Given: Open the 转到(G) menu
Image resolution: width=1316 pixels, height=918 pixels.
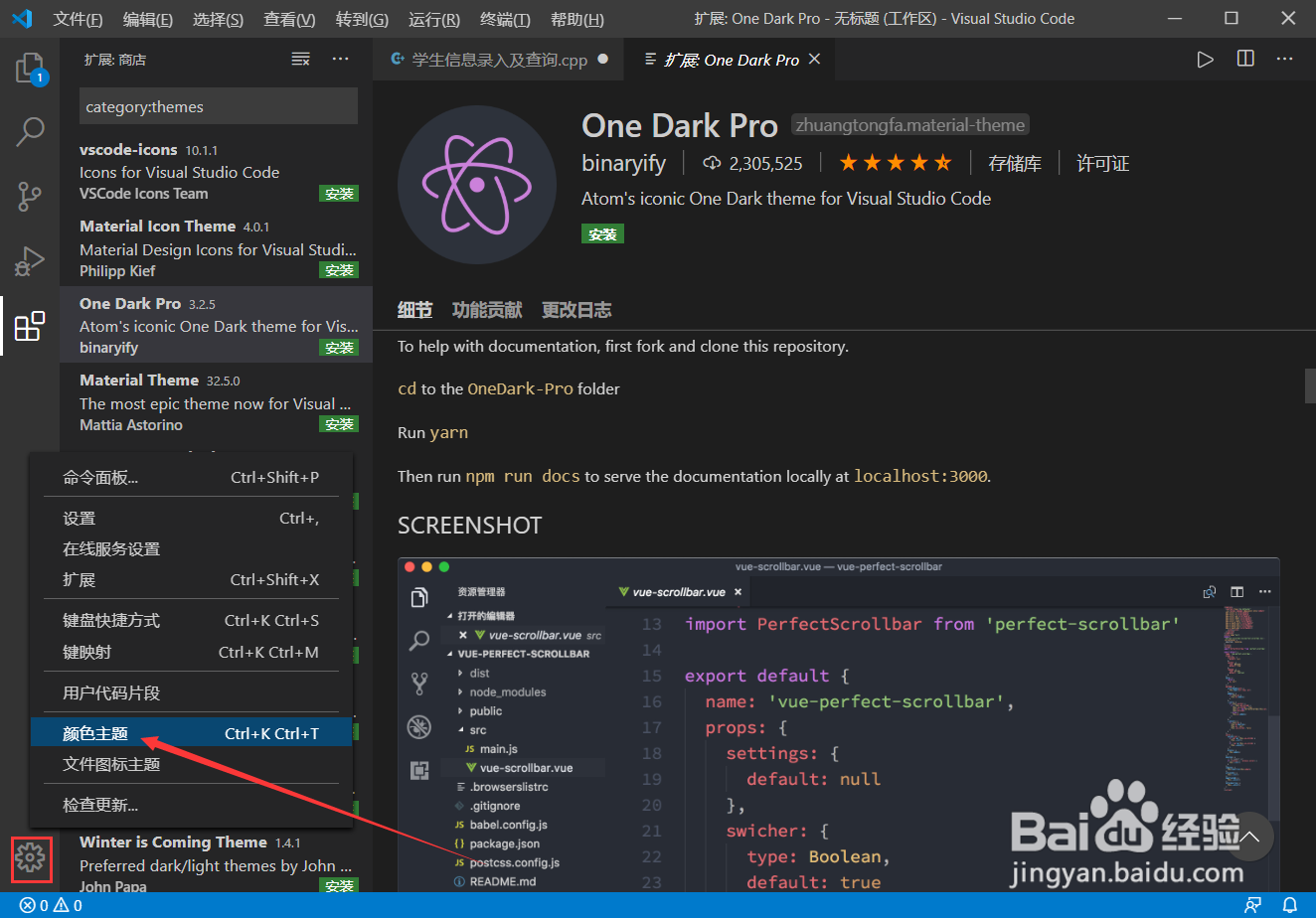Looking at the screenshot, I should point(362,19).
